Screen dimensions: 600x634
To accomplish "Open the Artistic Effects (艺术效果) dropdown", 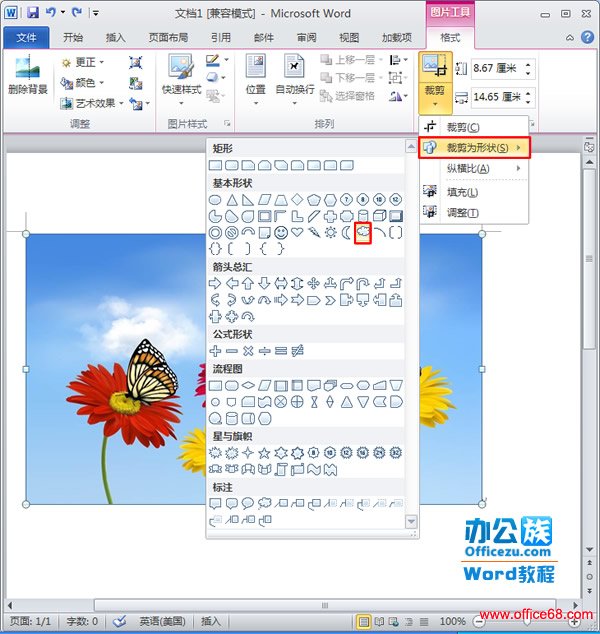I will pyautogui.click(x=92, y=104).
